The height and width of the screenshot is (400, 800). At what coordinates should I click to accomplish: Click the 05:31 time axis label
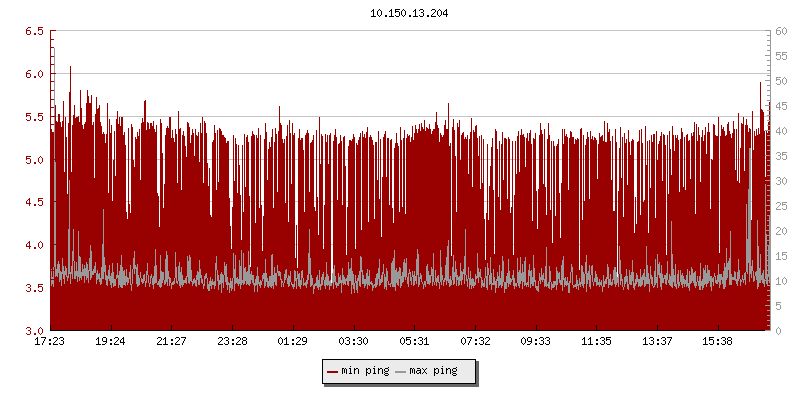pyautogui.click(x=414, y=341)
